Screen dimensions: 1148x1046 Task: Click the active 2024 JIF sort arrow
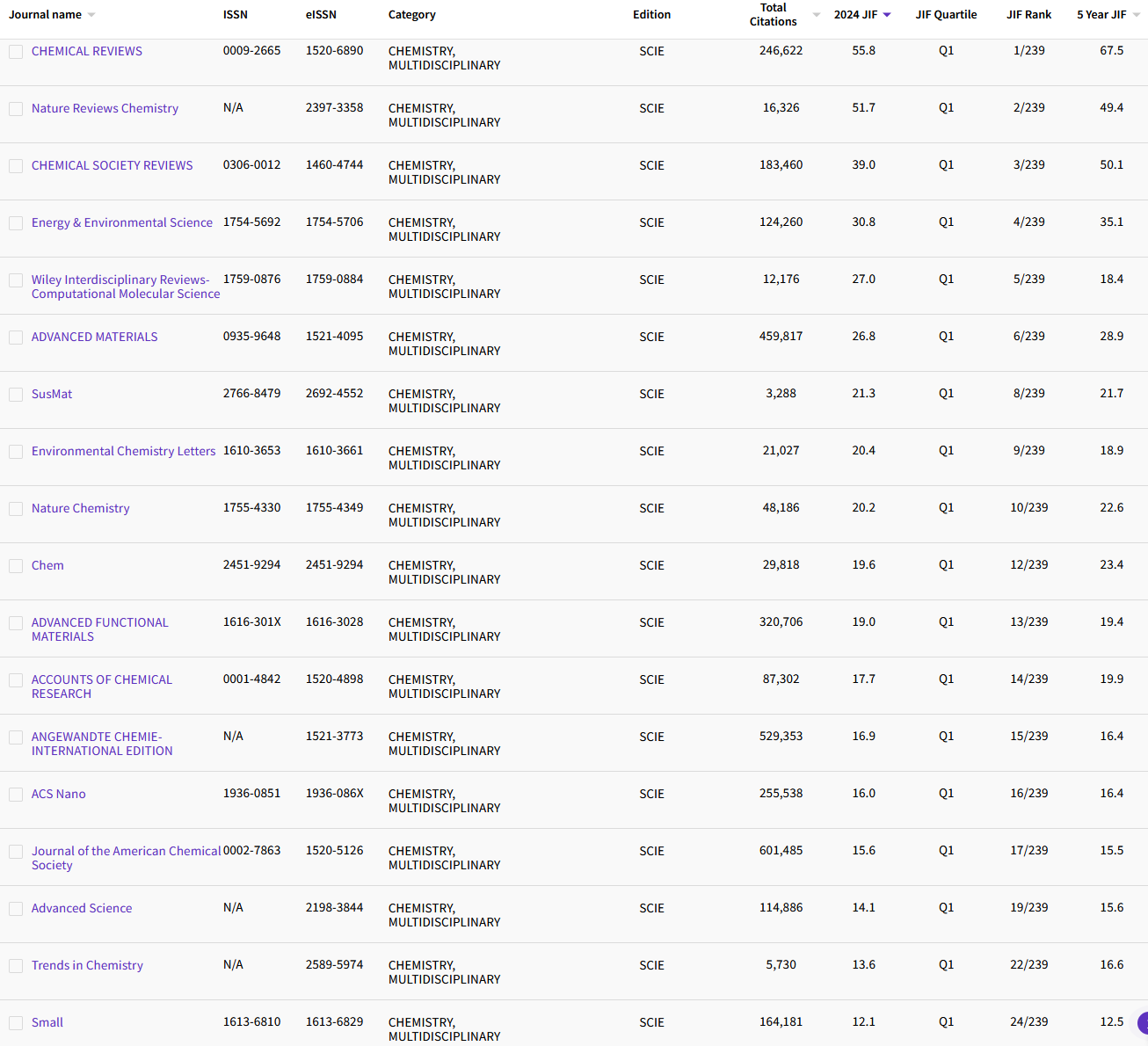[x=887, y=14]
